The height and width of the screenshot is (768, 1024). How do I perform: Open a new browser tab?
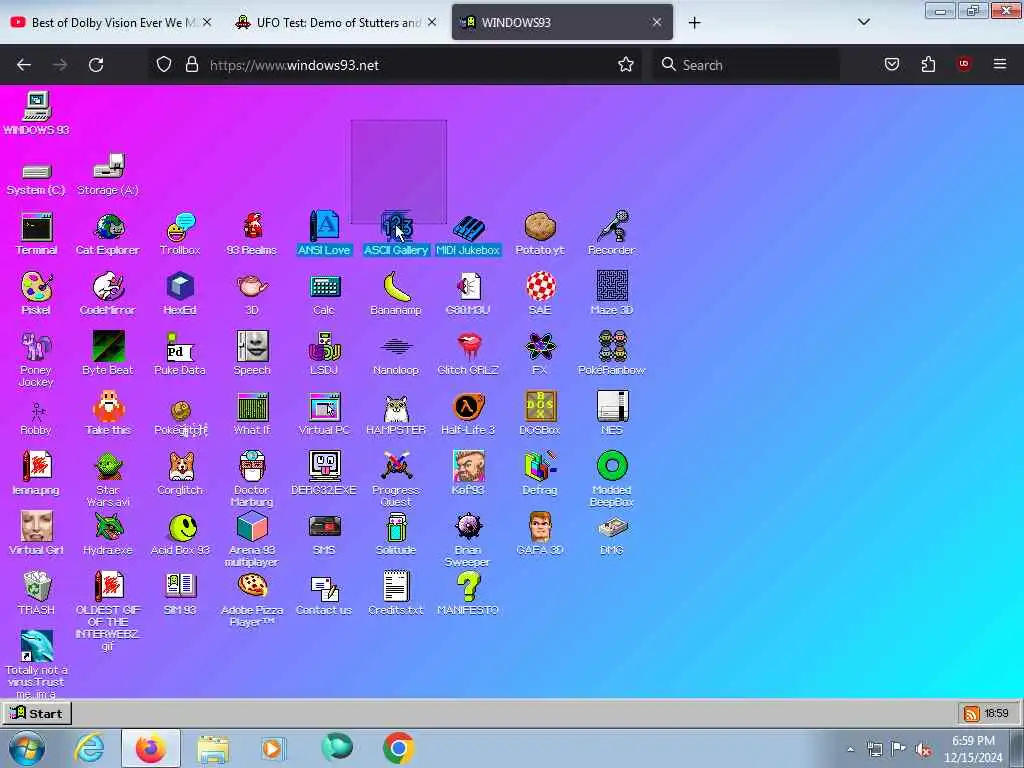pyautogui.click(x=694, y=23)
